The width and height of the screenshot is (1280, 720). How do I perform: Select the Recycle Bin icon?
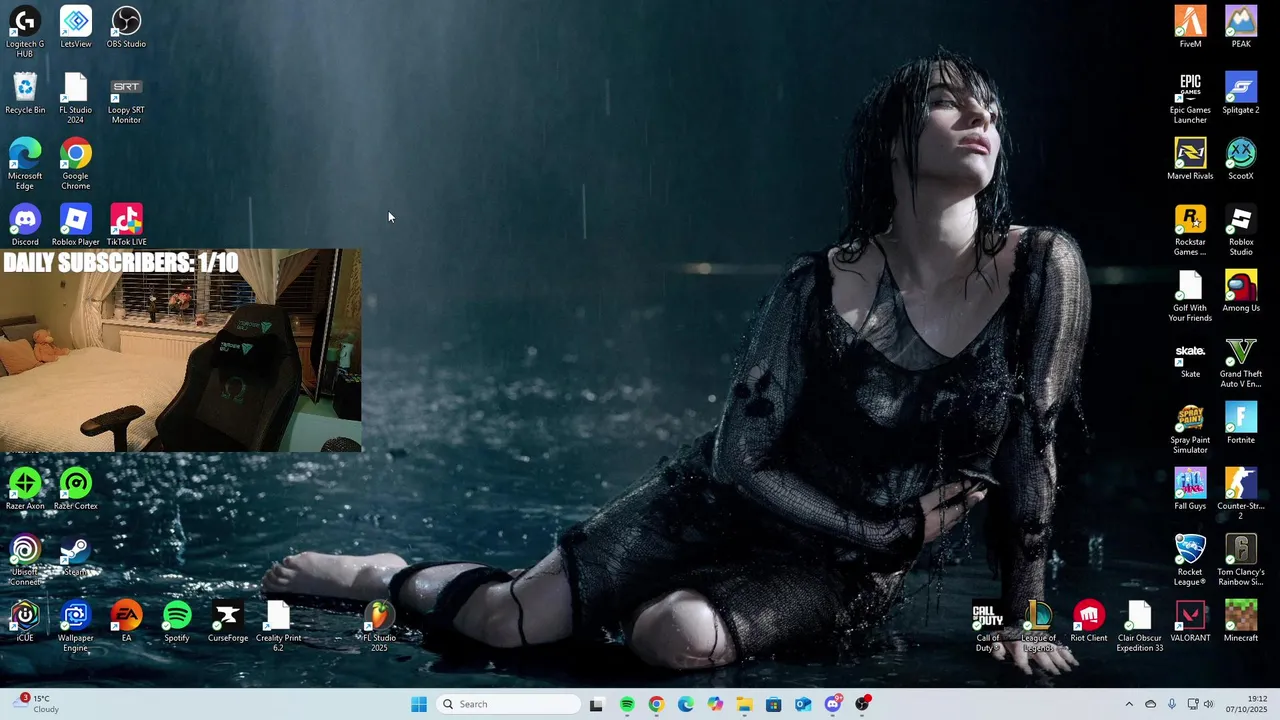(25, 94)
